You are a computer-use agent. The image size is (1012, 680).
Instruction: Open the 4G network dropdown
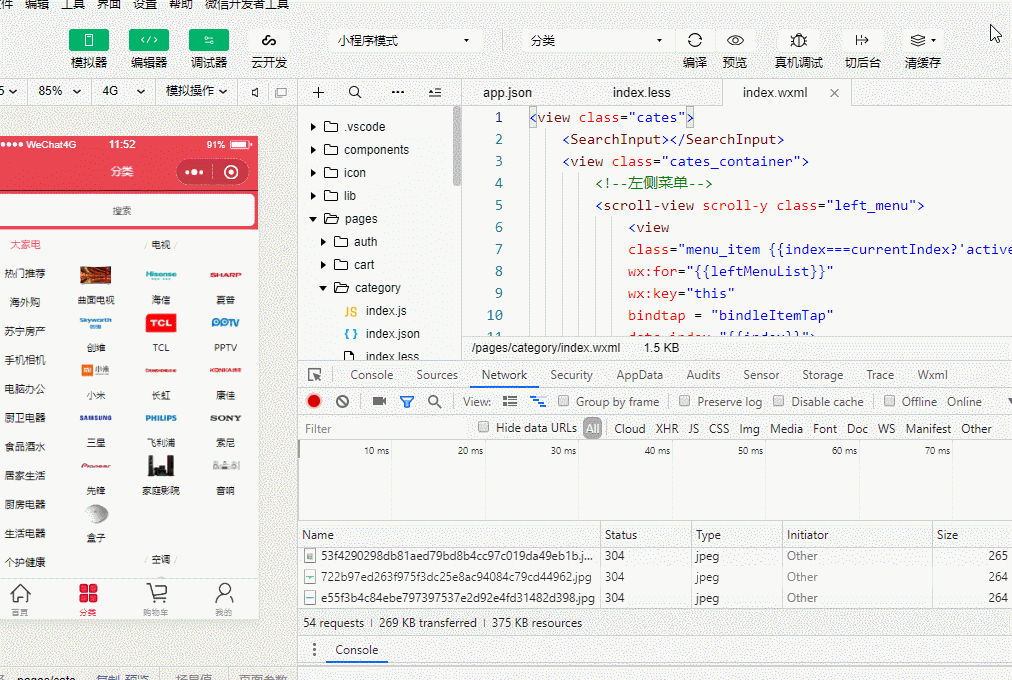123,91
